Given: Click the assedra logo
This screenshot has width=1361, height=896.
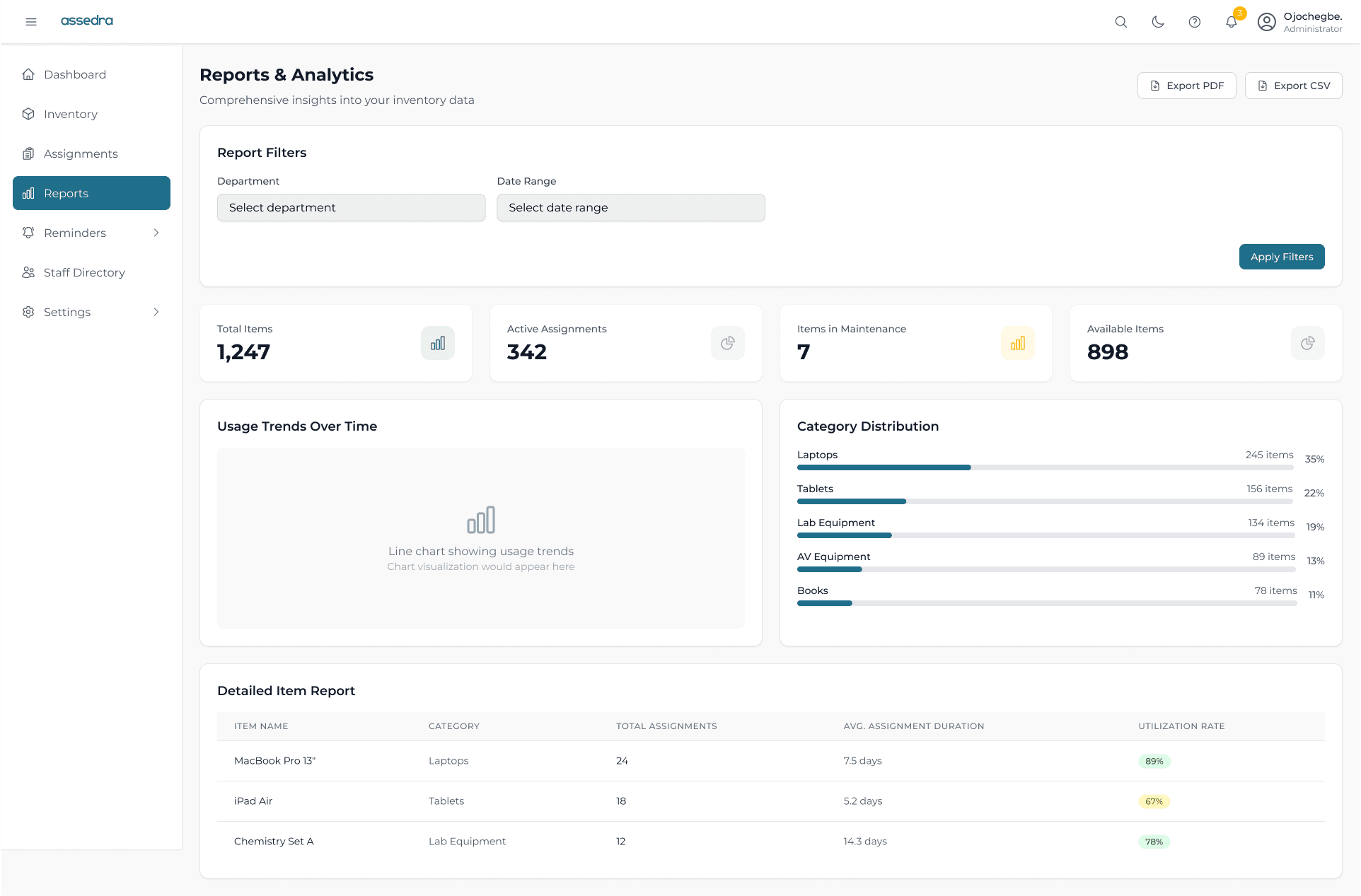Looking at the screenshot, I should pos(87,21).
